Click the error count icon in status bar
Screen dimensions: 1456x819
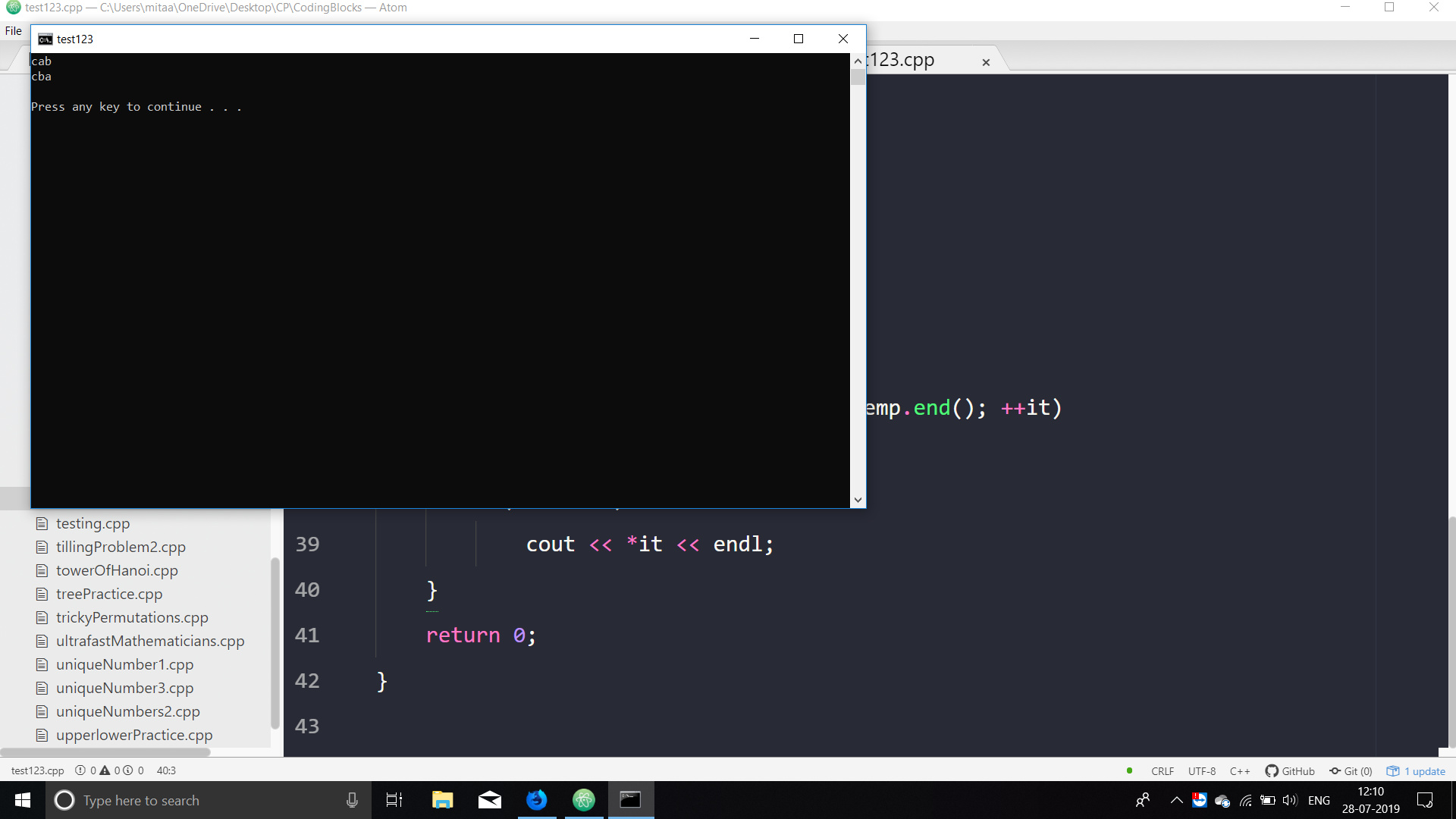tap(80, 770)
